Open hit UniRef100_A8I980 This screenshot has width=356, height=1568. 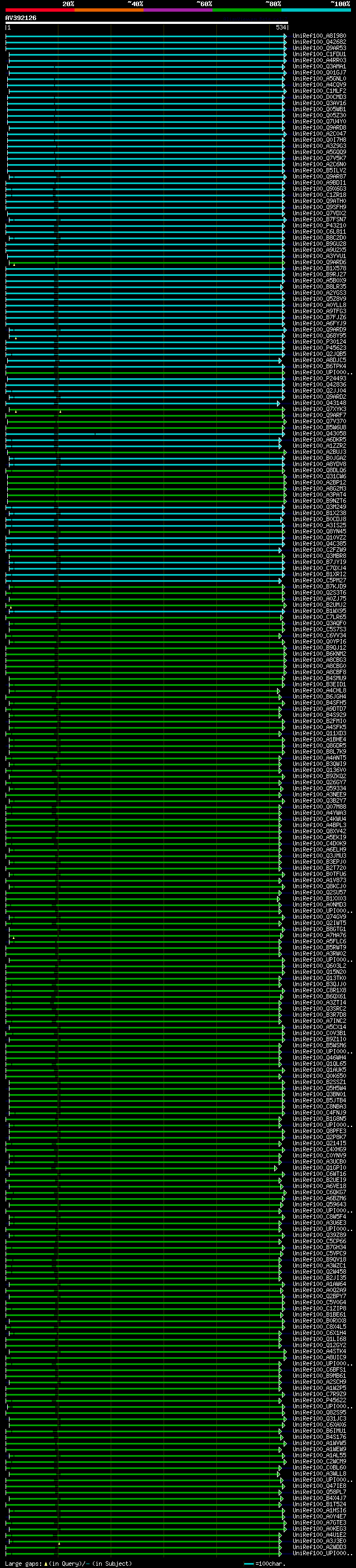point(319,36)
